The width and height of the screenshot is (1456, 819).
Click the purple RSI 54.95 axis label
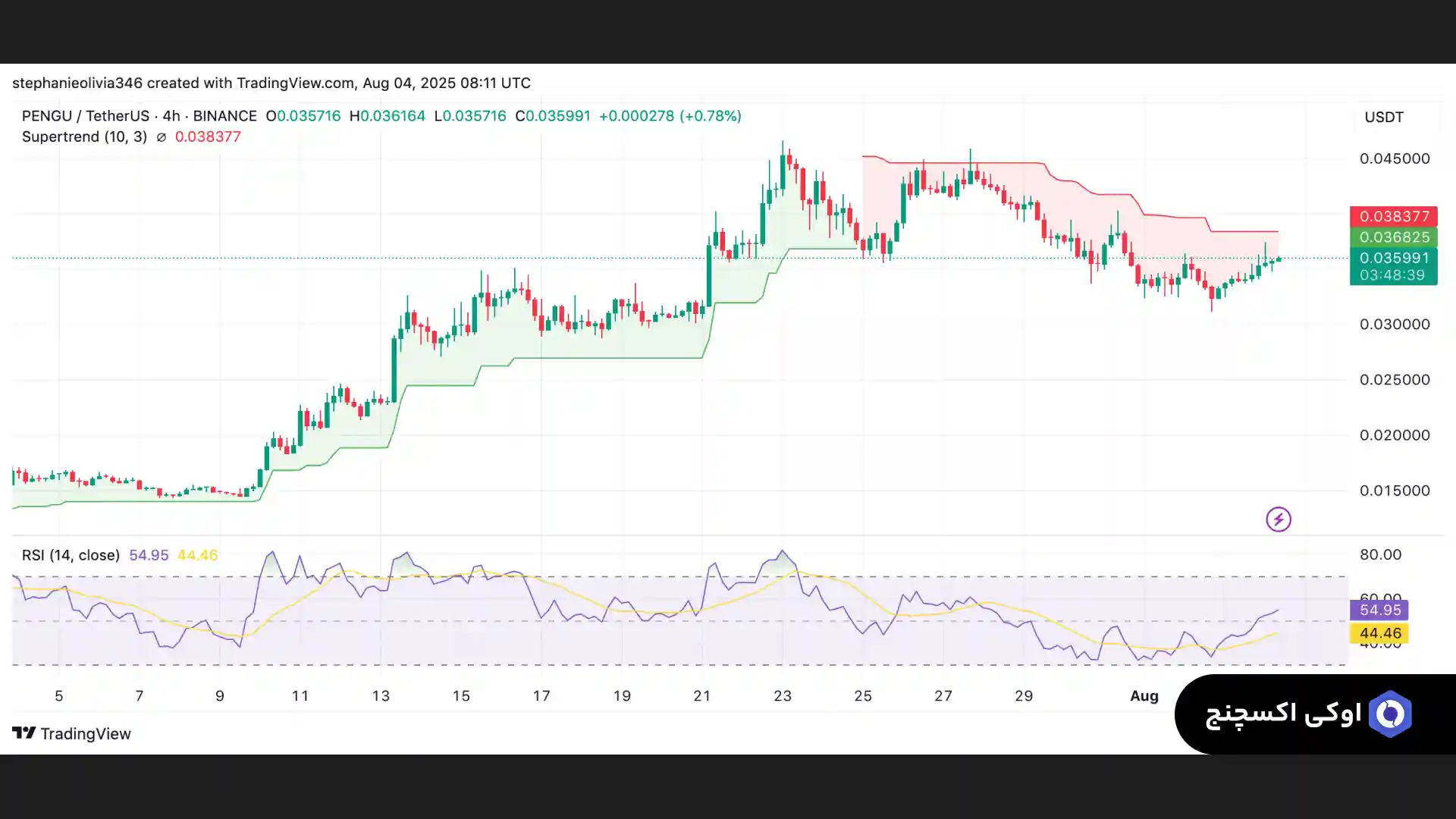pos(1379,610)
